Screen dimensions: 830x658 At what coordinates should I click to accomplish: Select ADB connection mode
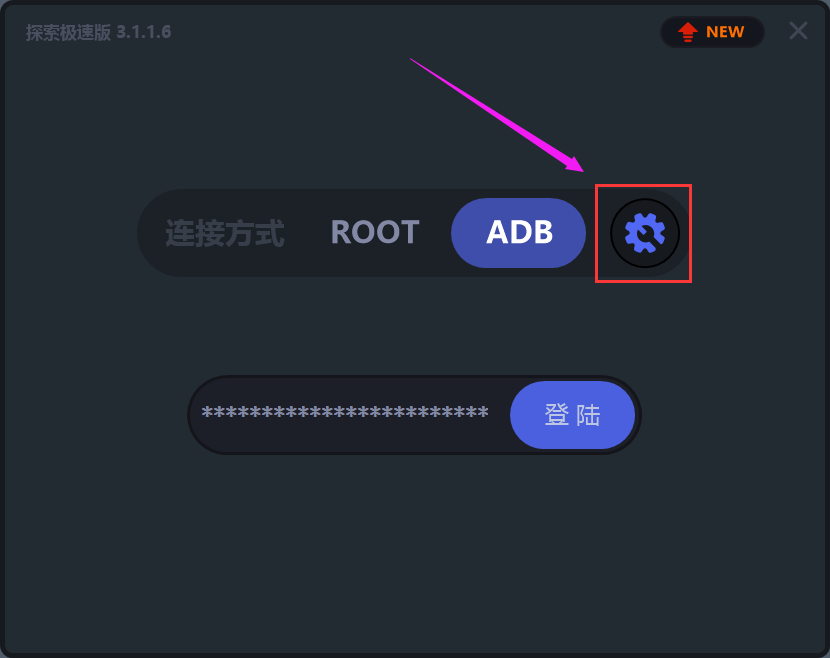(x=518, y=233)
